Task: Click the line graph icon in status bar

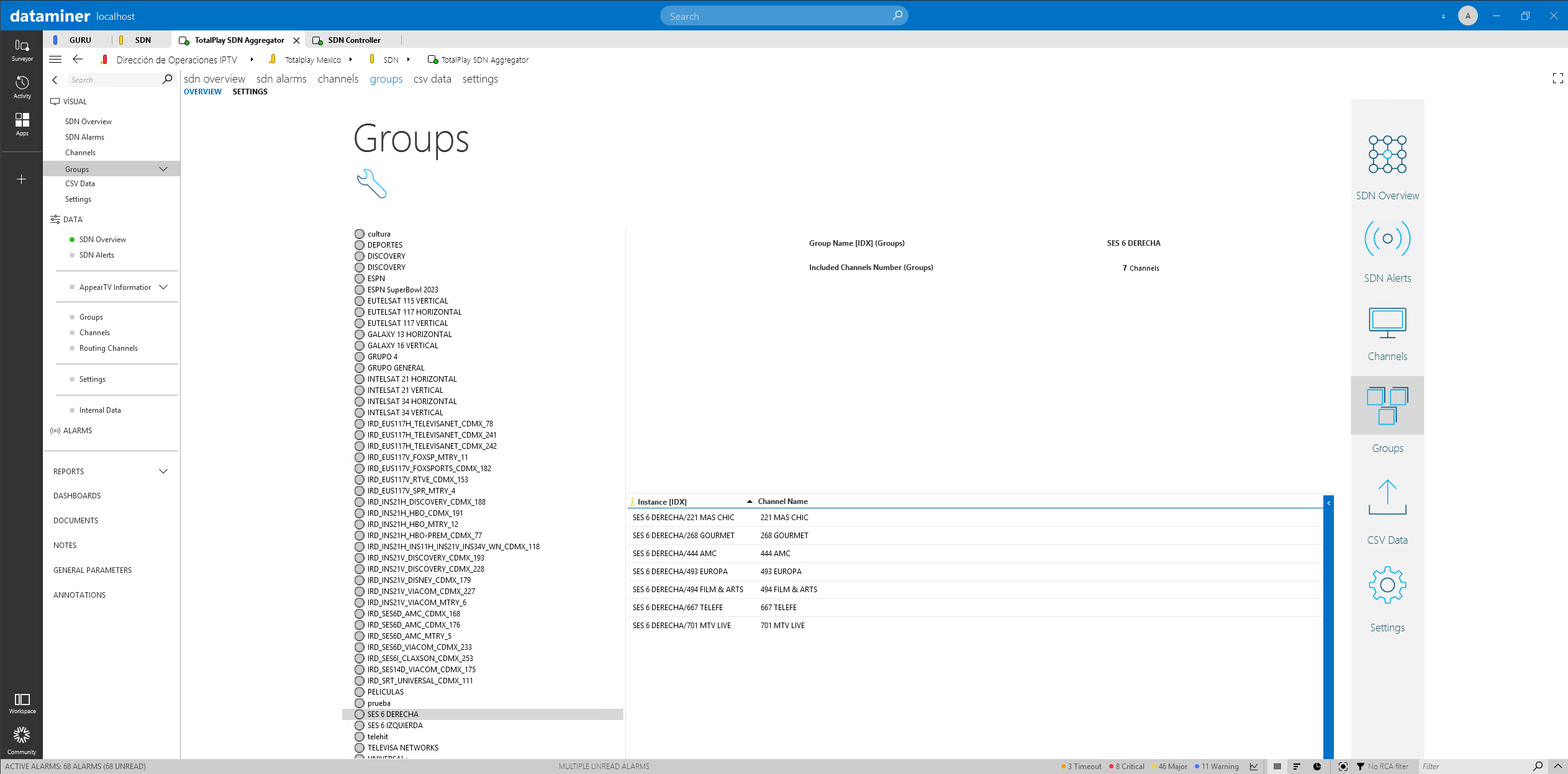Action: [1254, 767]
